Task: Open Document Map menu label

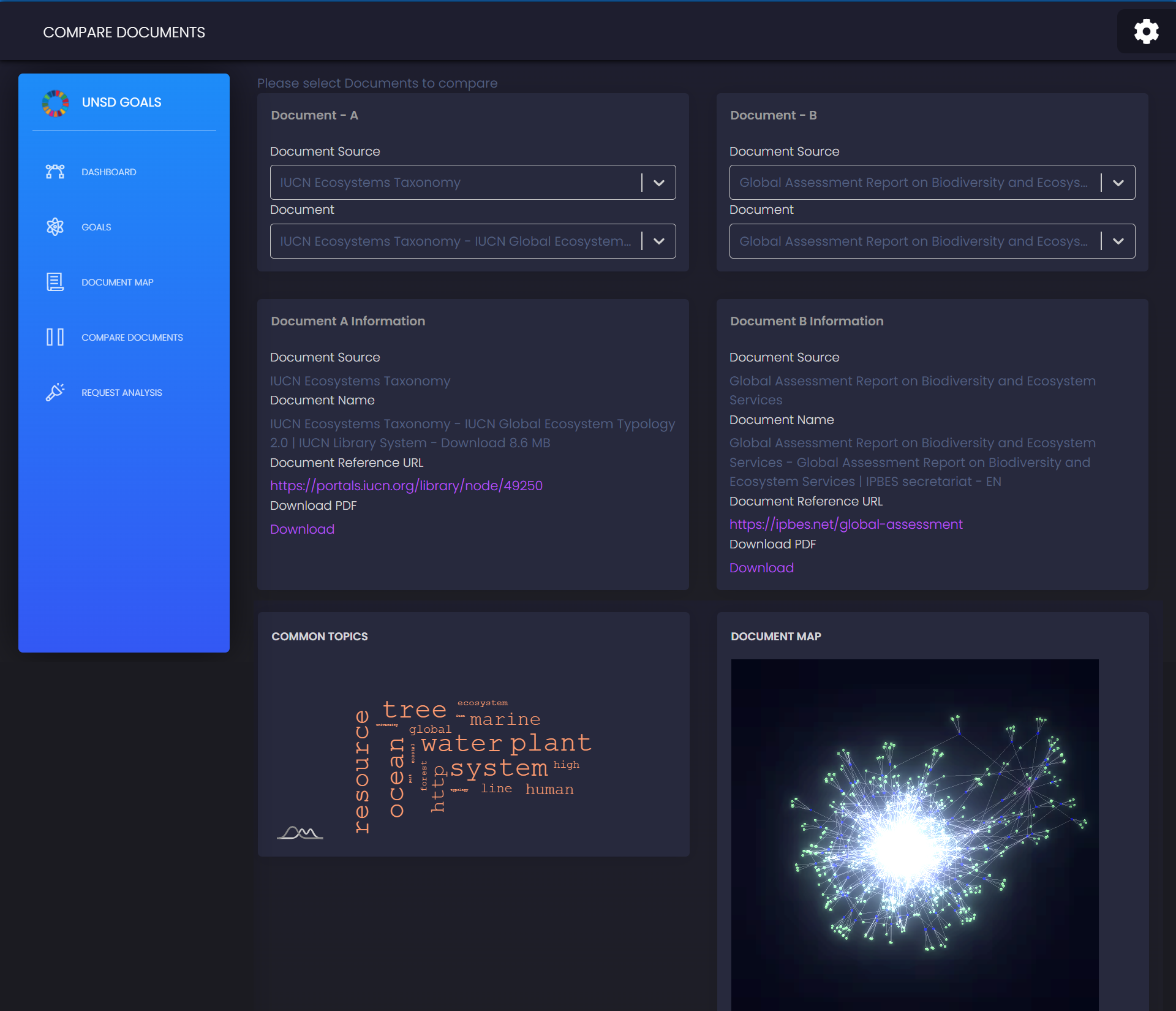Action: coord(118,282)
